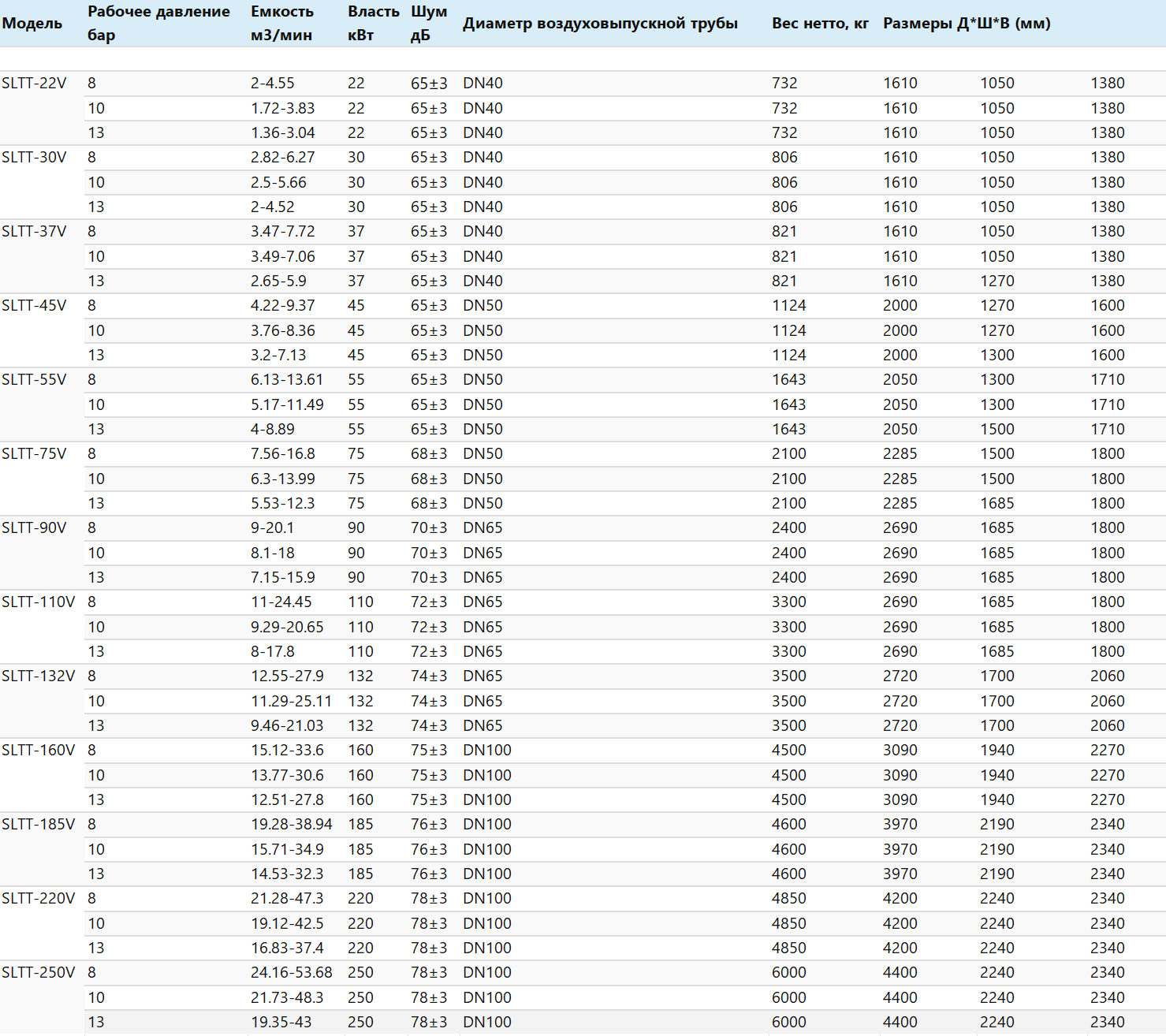Click the SLTT-37V model name
Screen dimensions: 1166x1036
pyautogui.click(x=34, y=232)
